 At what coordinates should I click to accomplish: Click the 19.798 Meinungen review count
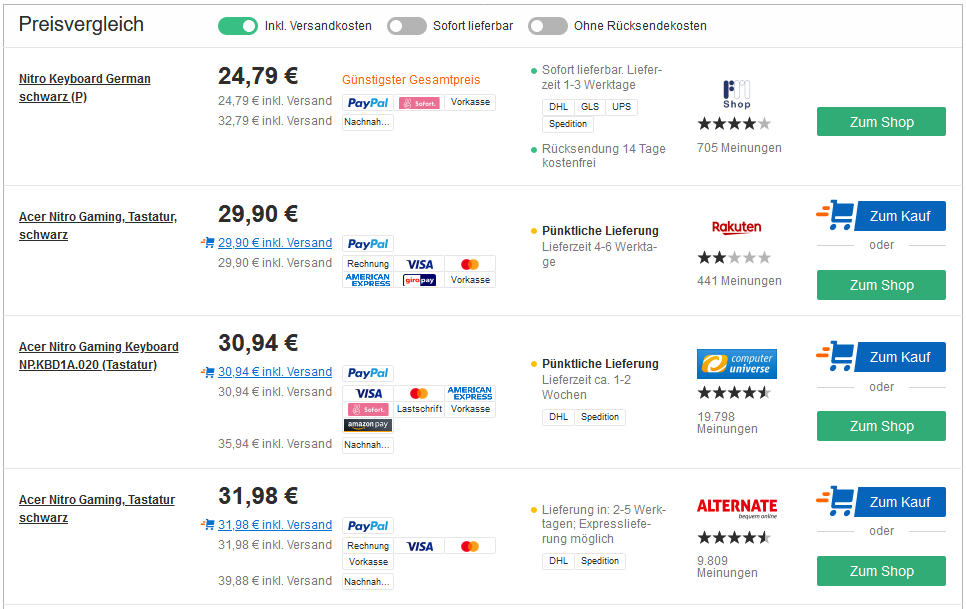(x=727, y=422)
